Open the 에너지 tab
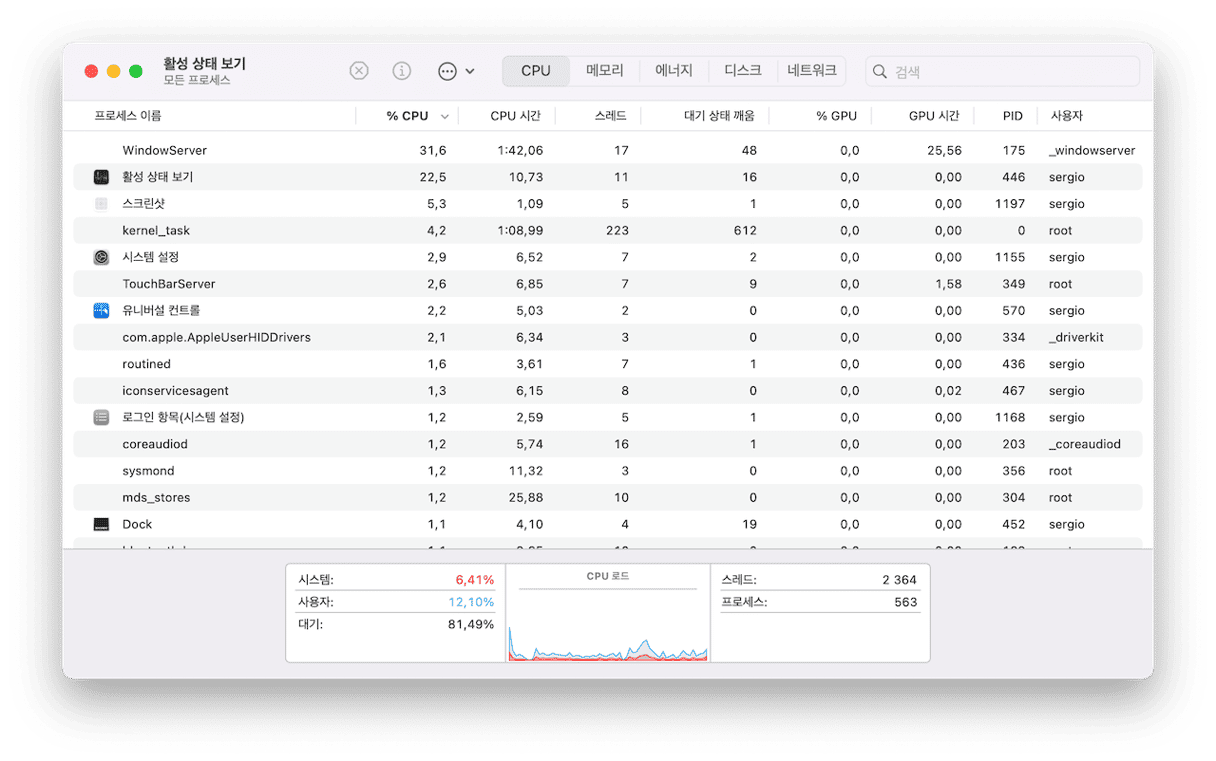 (x=674, y=71)
